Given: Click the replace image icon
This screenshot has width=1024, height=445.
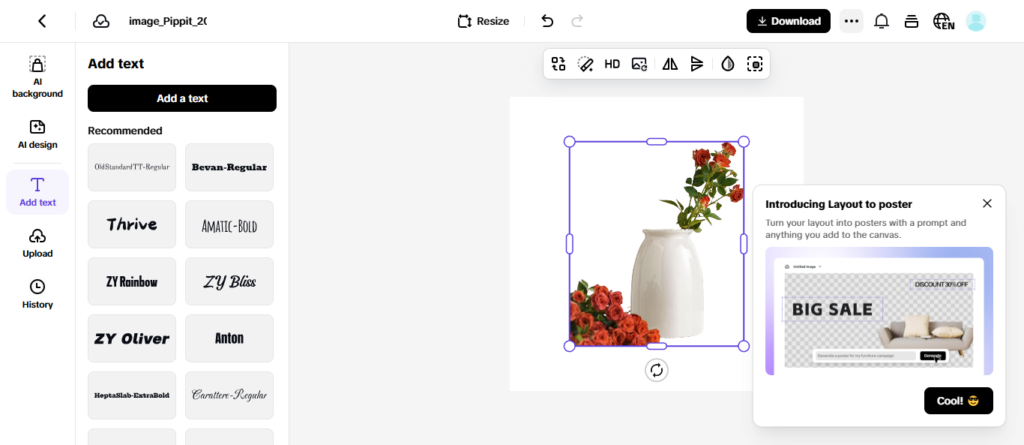Looking at the screenshot, I should [640, 64].
